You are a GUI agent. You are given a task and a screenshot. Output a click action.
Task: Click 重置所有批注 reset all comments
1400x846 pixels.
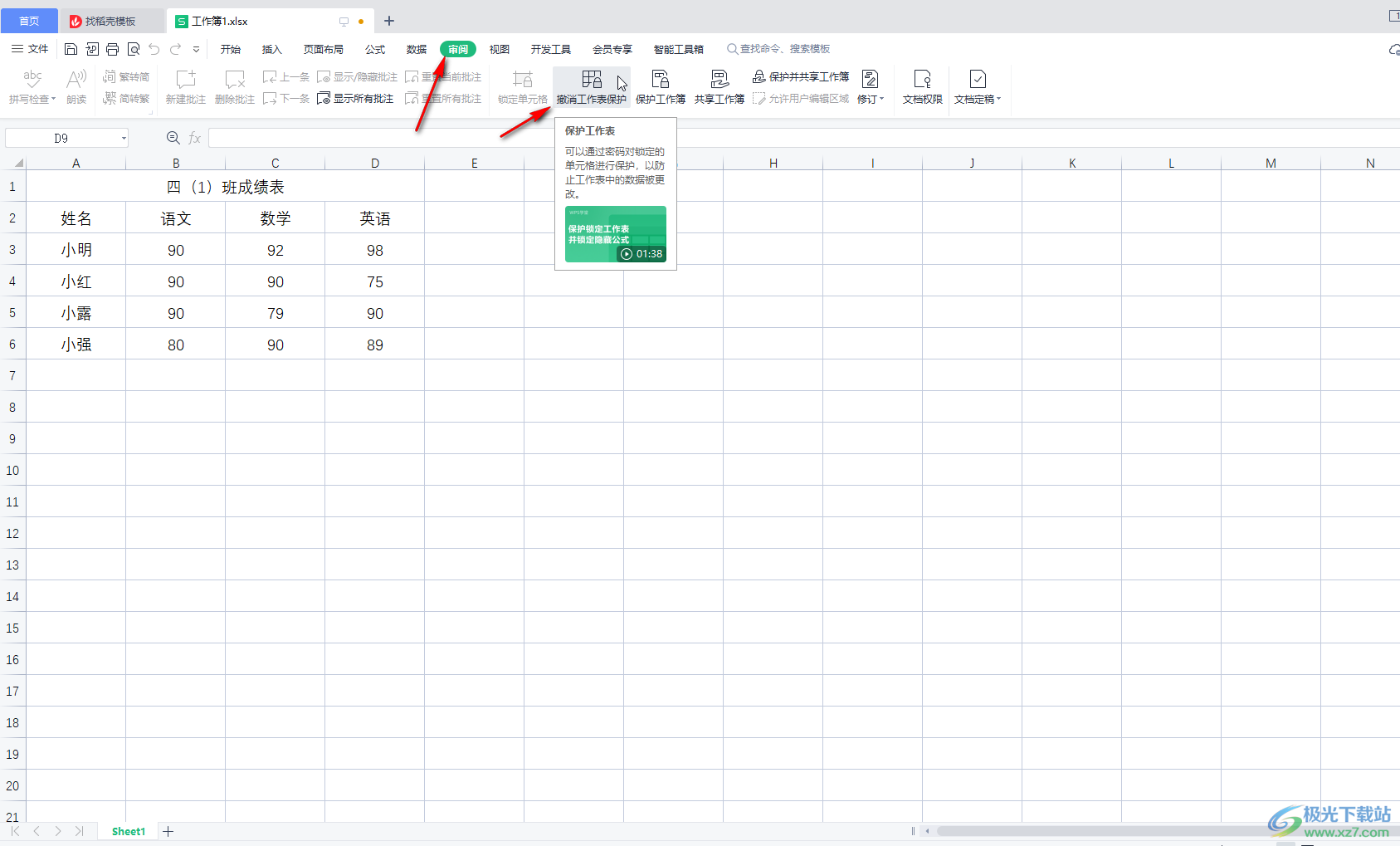click(443, 98)
